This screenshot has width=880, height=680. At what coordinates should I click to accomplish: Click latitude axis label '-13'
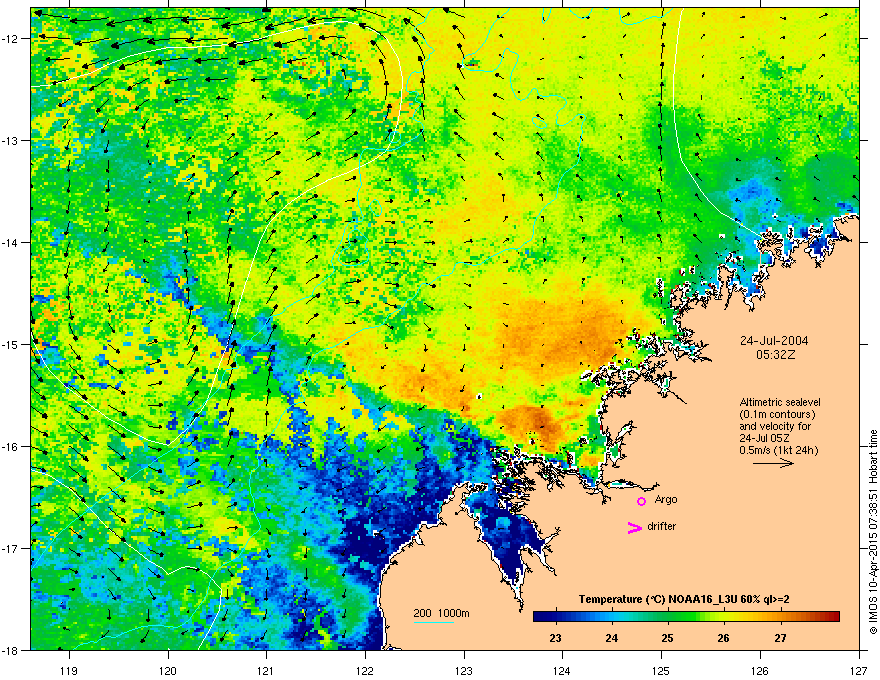(11, 140)
